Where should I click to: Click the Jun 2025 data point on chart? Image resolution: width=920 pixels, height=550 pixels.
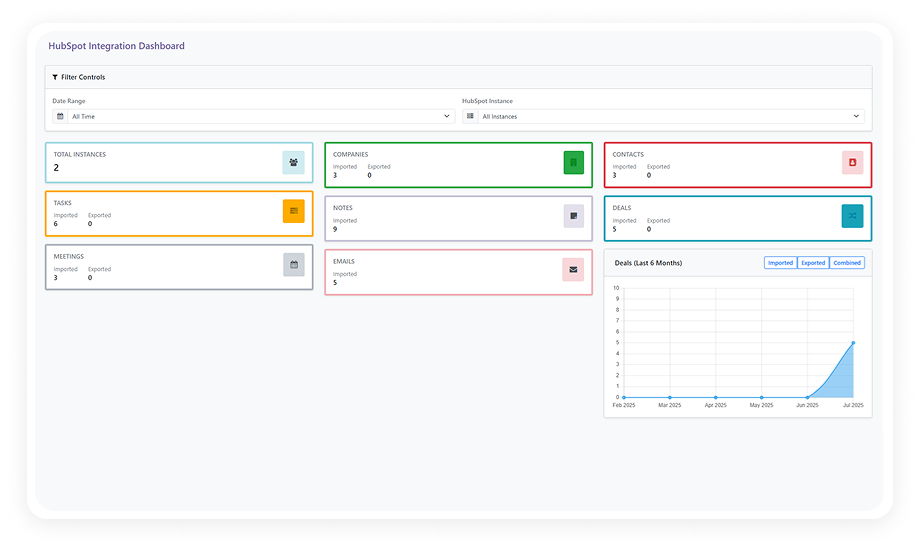click(807, 397)
